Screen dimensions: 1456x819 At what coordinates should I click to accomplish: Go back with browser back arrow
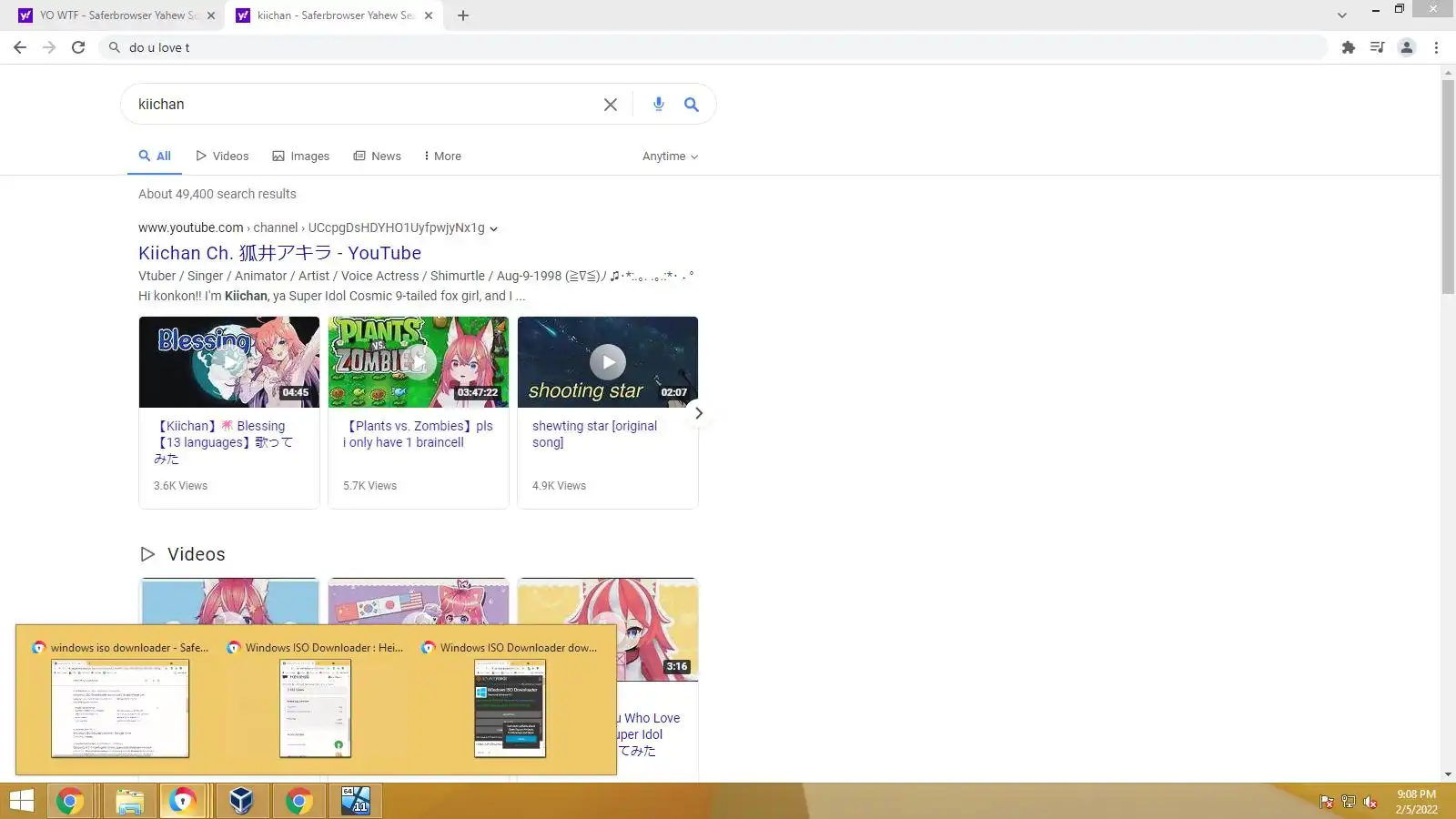[x=20, y=47]
